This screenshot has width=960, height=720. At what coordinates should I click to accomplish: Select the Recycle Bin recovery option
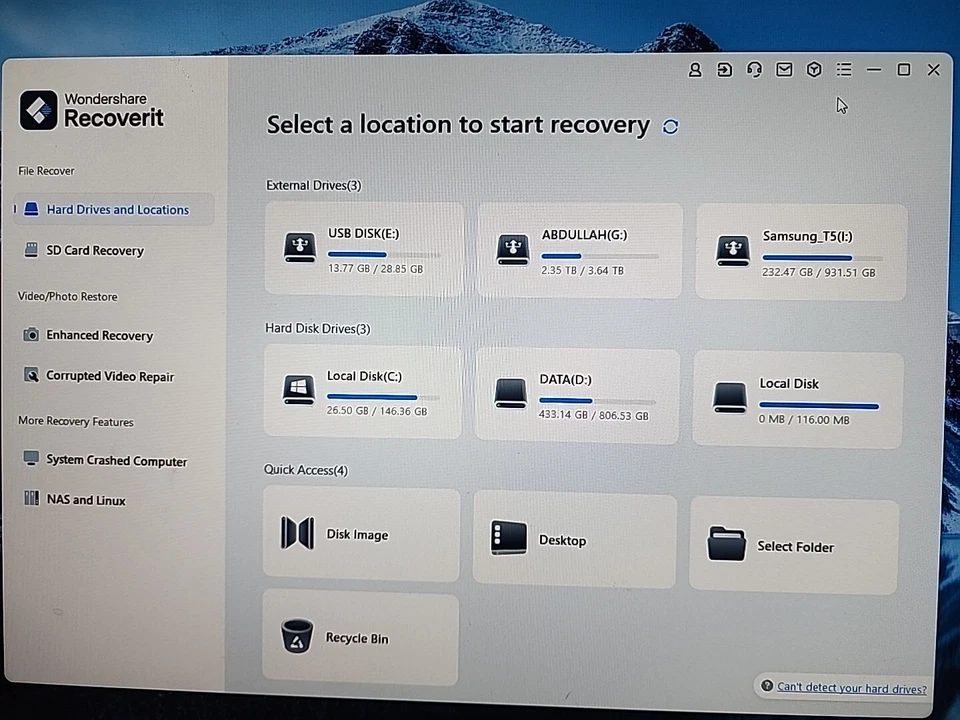pyautogui.click(x=357, y=638)
